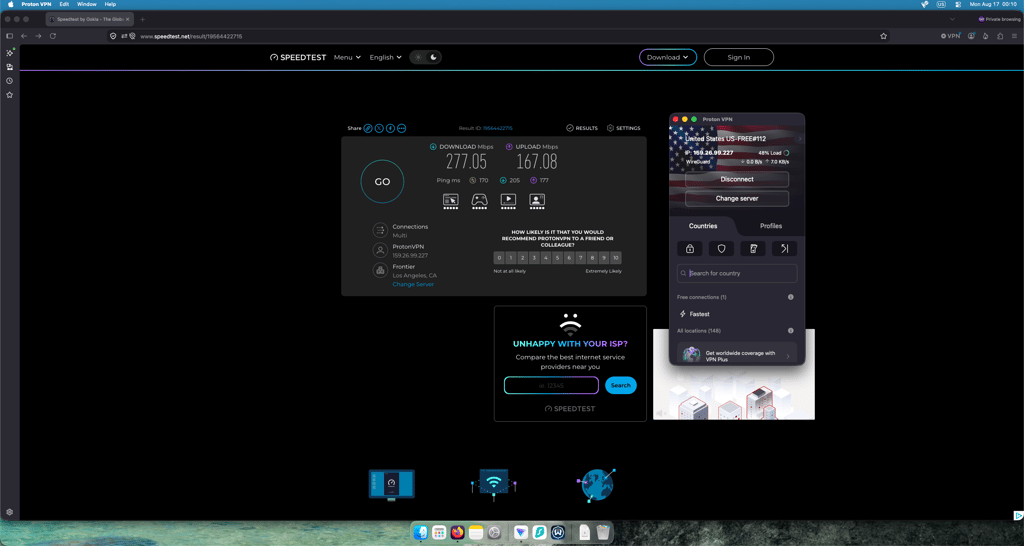
Task: Bookmark this page with star icon
Action: tap(884, 36)
